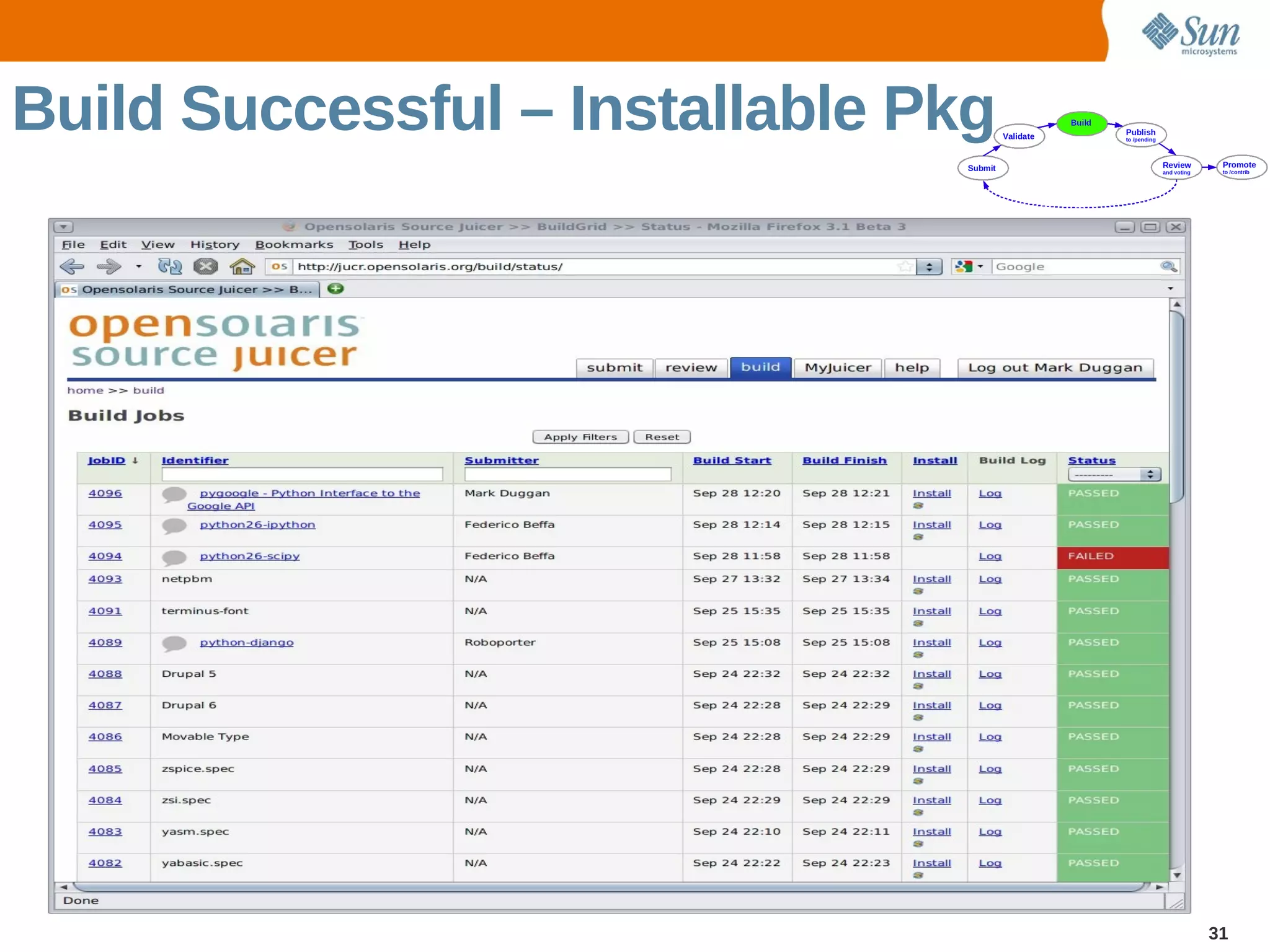This screenshot has height=952, width=1270.
Task: Follow the build breadcrumb link
Action: pyautogui.click(x=149, y=390)
